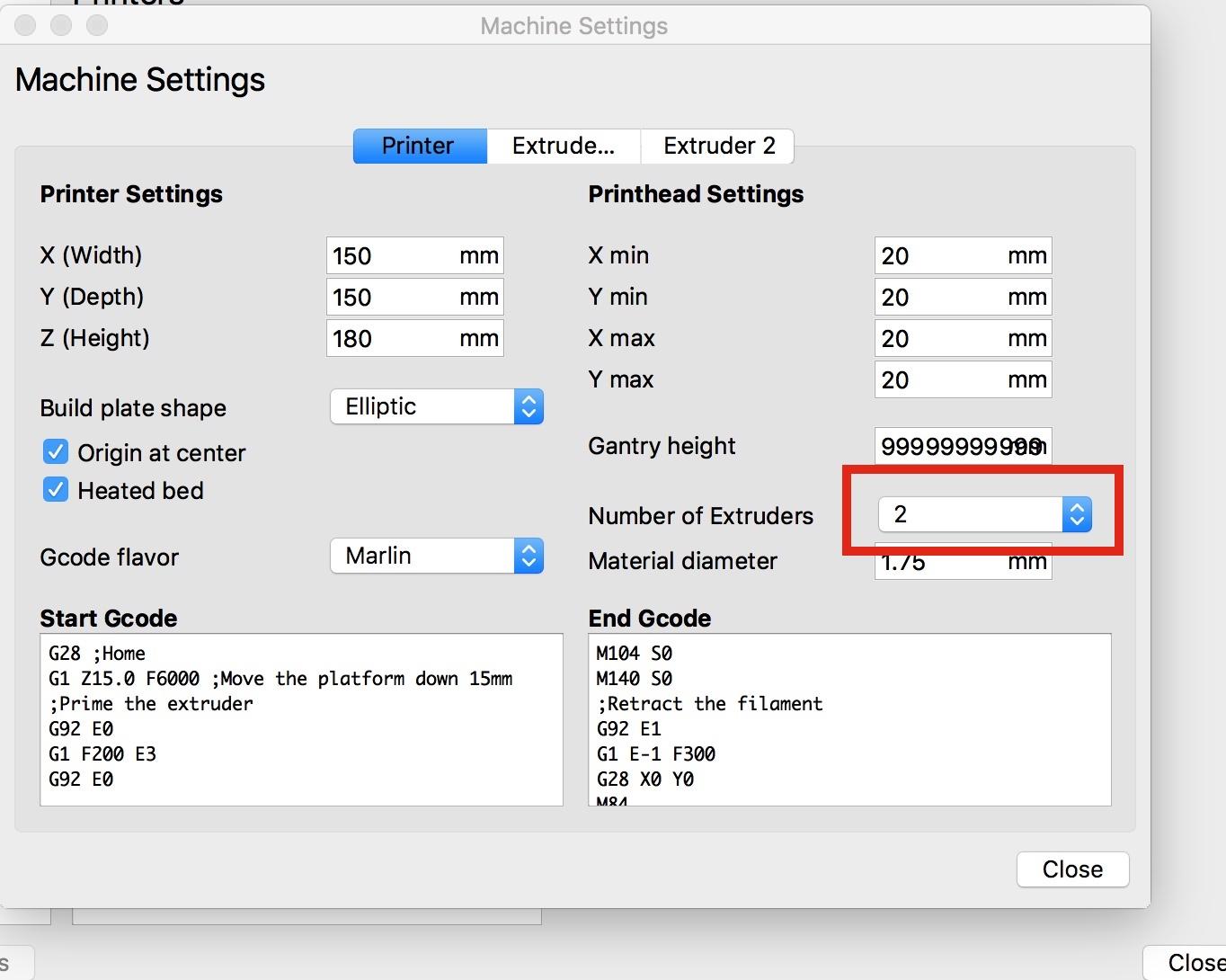Switch to the Printer tab
The width and height of the screenshot is (1226, 980).
tap(420, 146)
